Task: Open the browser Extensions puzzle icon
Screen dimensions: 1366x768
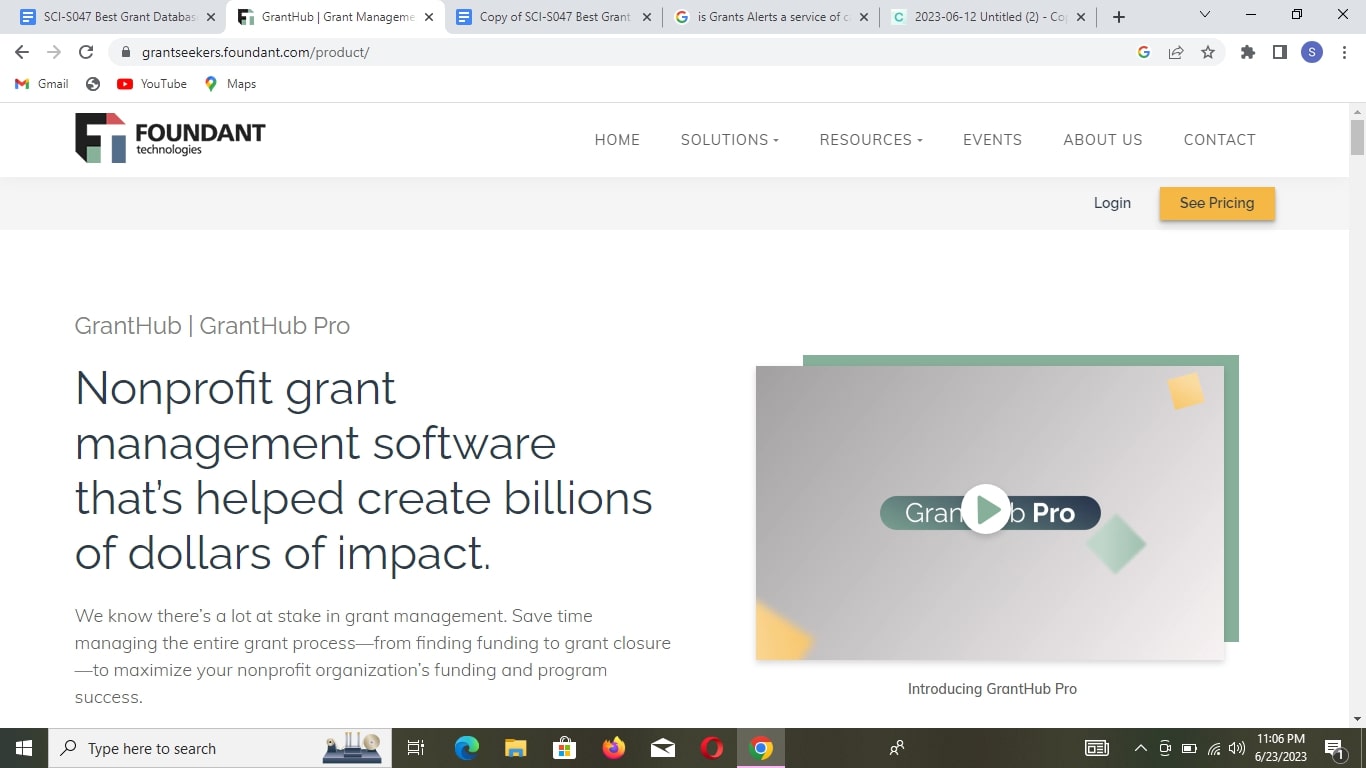Action: pos(1247,52)
